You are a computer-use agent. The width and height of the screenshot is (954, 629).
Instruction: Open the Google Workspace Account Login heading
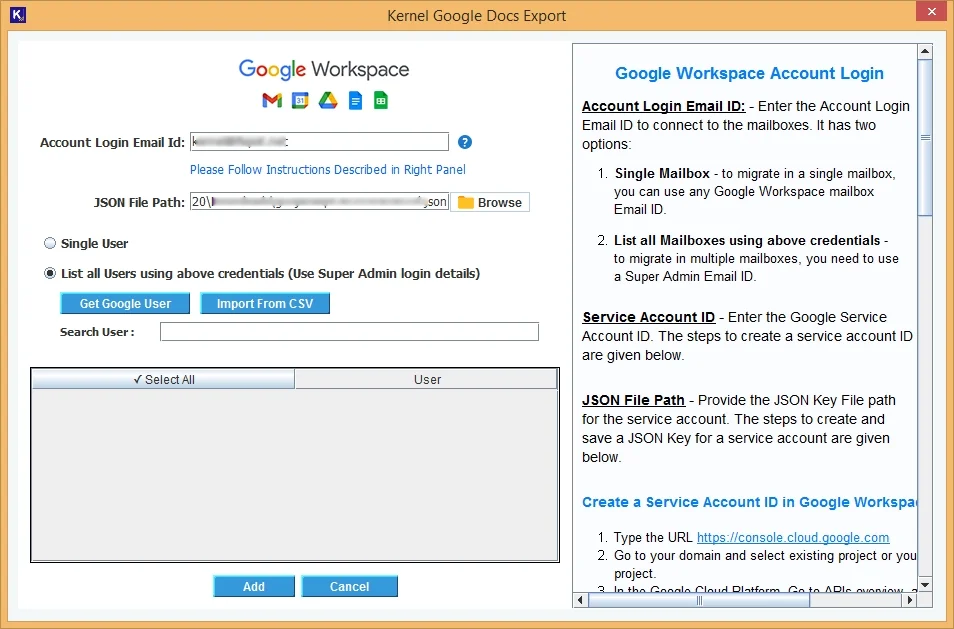(x=748, y=73)
